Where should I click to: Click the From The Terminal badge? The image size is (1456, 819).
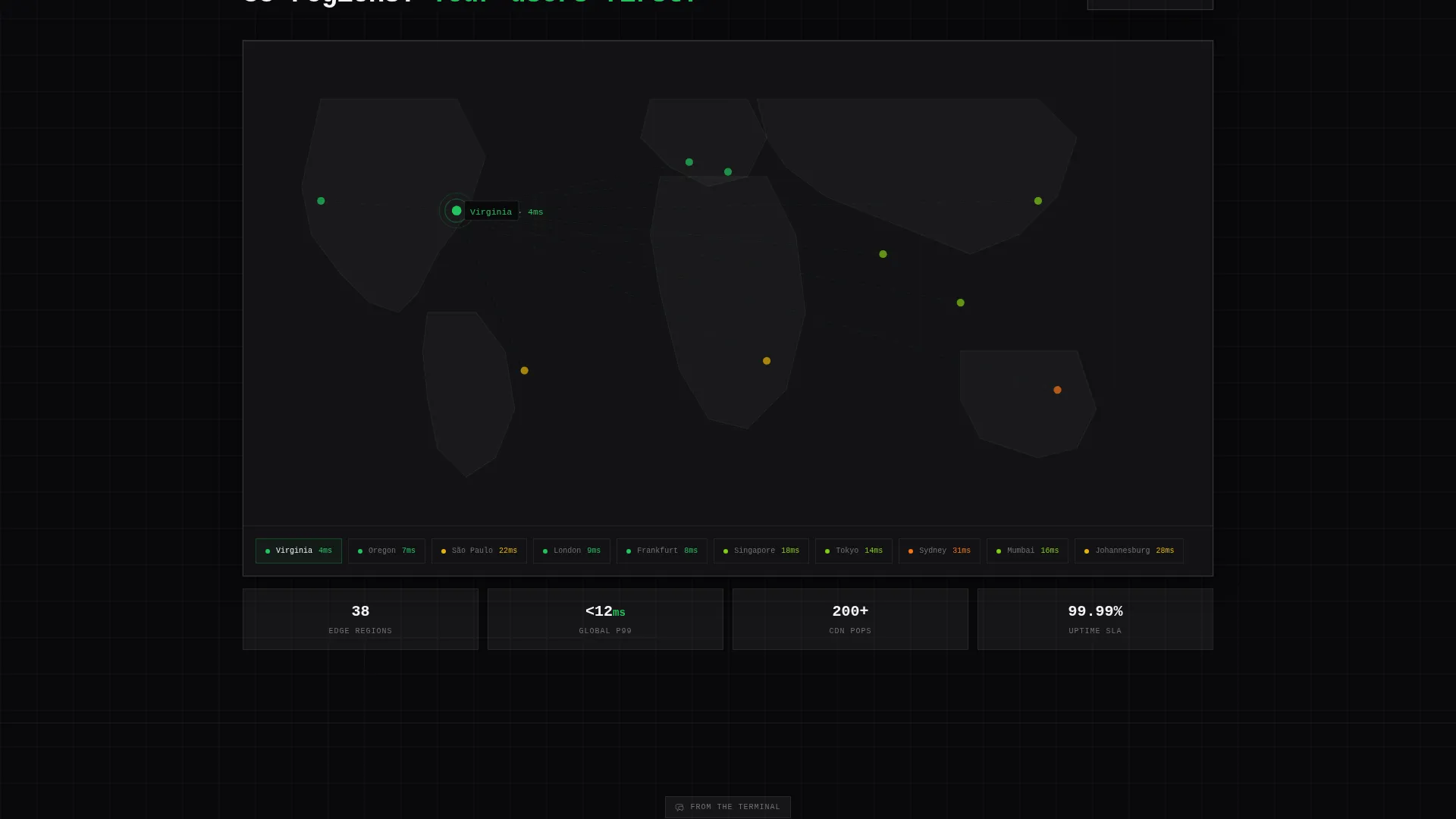pyautogui.click(x=728, y=807)
